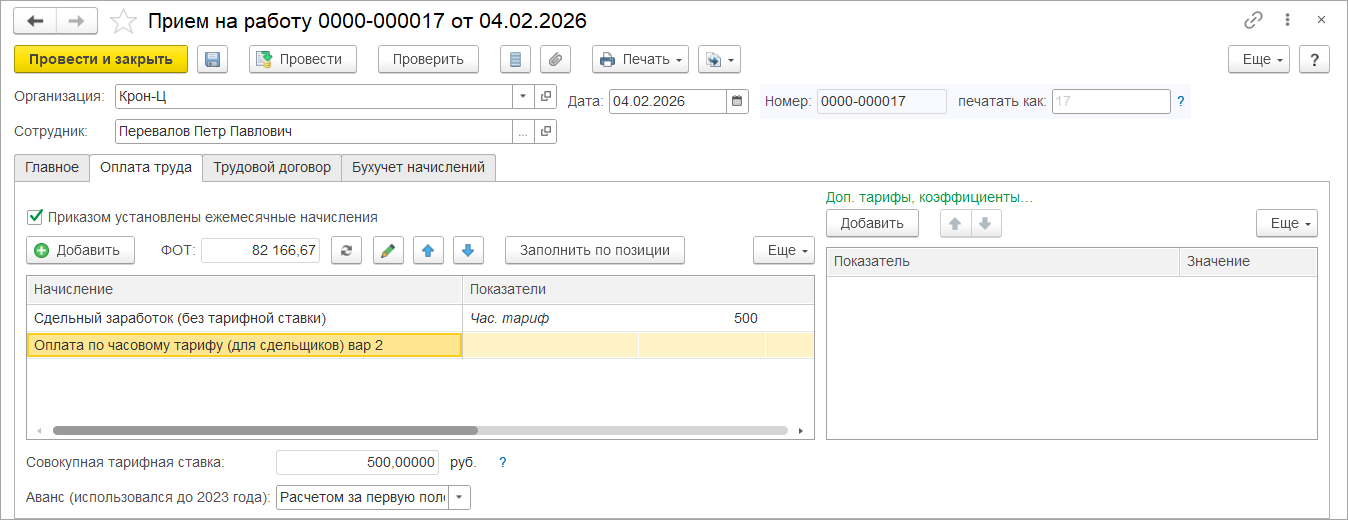Open the Бухучет начислений tab
Screen dimensions: 1348x520
(x=419, y=168)
